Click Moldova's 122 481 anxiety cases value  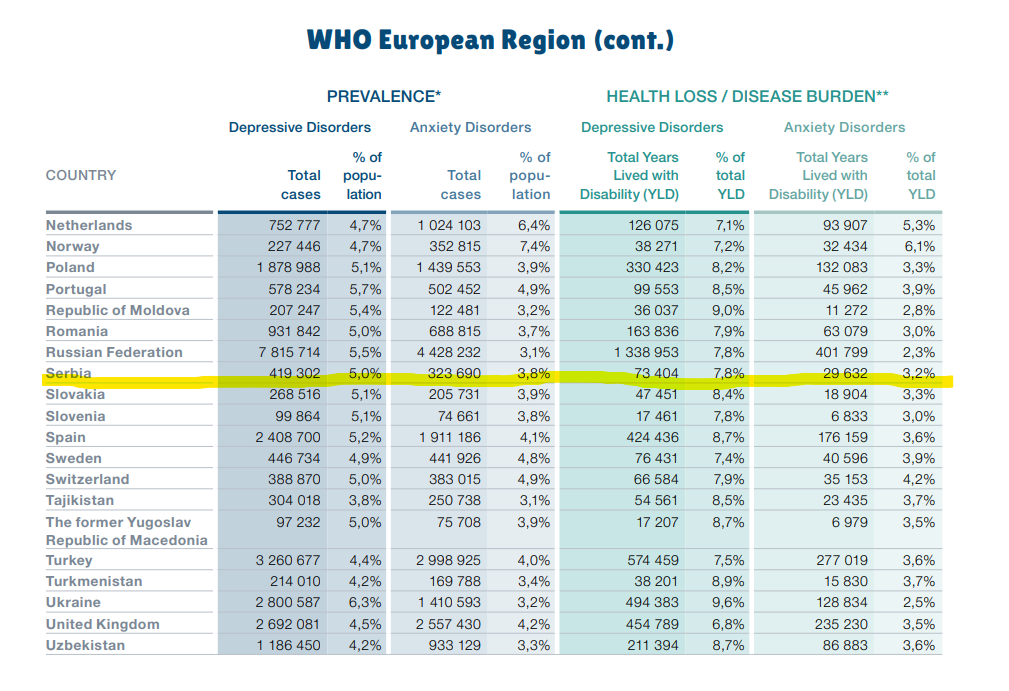tap(455, 310)
